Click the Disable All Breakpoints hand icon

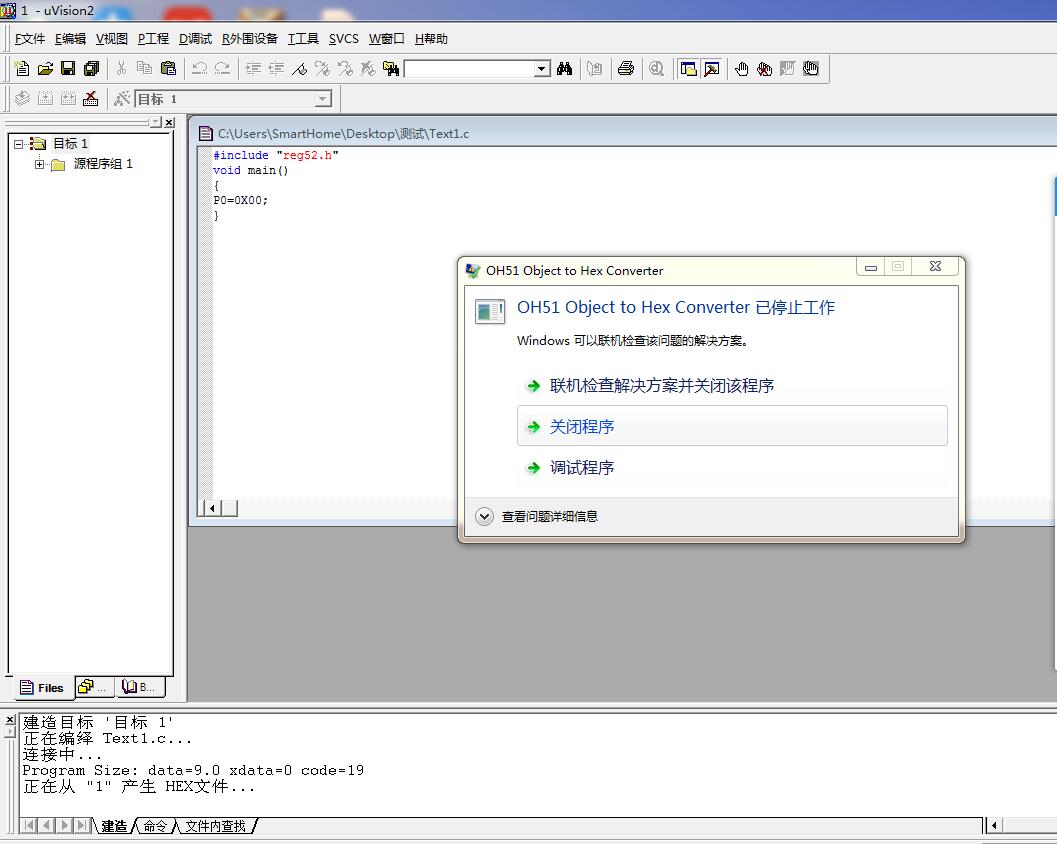point(811,68)
